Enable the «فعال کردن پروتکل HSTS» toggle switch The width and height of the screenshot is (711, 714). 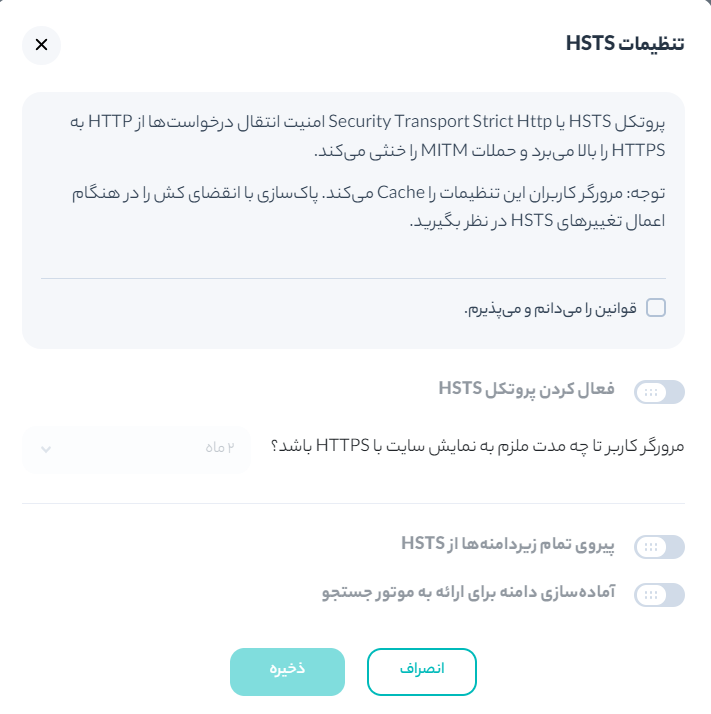pyautogui.click(x=659, y=392)
